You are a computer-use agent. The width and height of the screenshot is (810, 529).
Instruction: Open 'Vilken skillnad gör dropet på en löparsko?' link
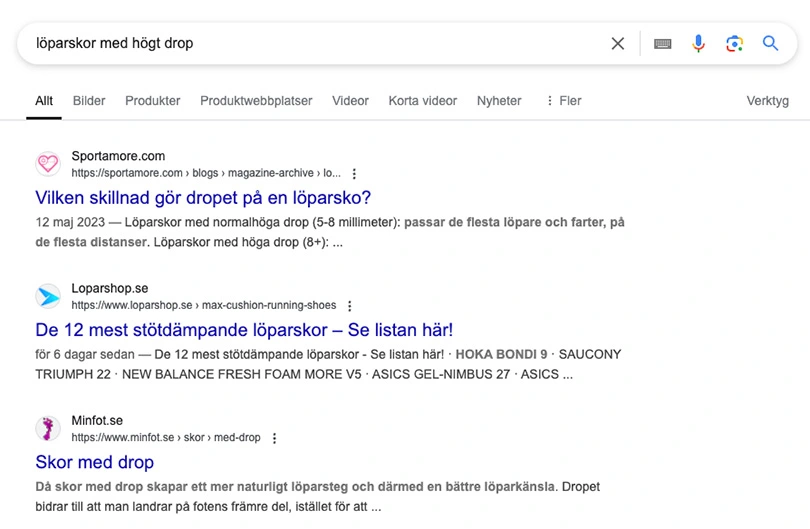coord(203,198)
